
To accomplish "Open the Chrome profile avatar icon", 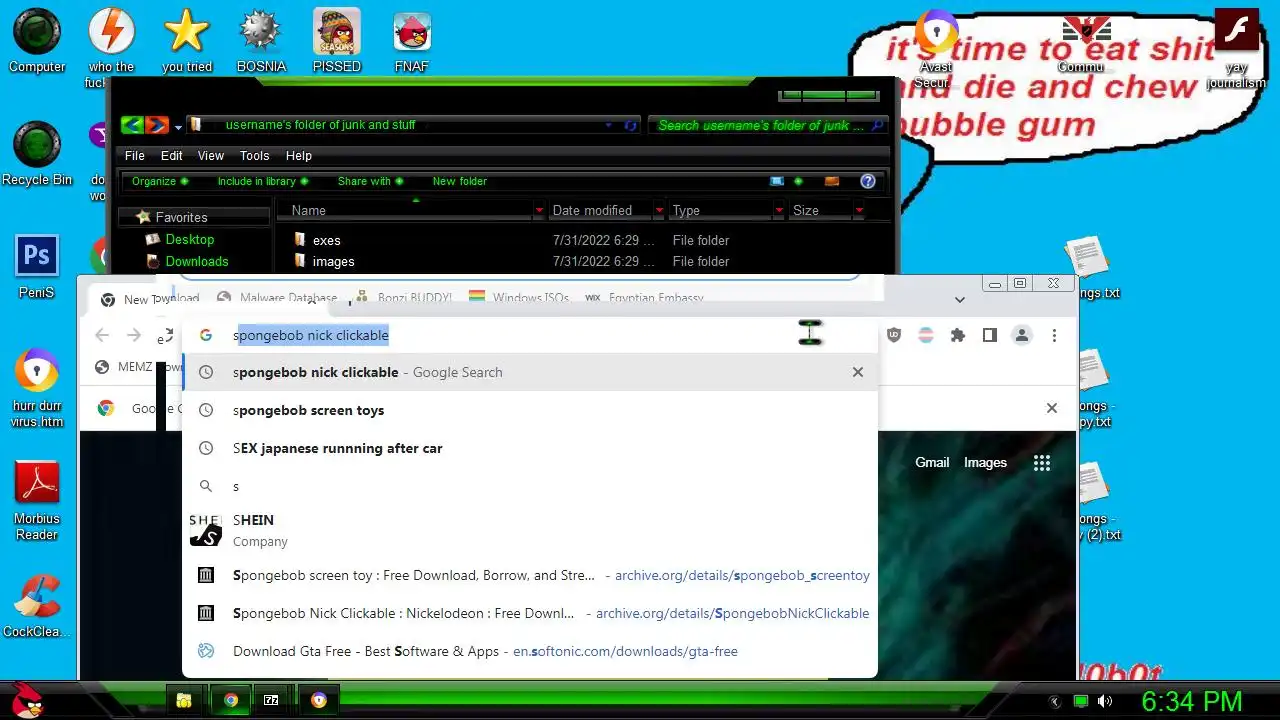I will point(1022,336).
